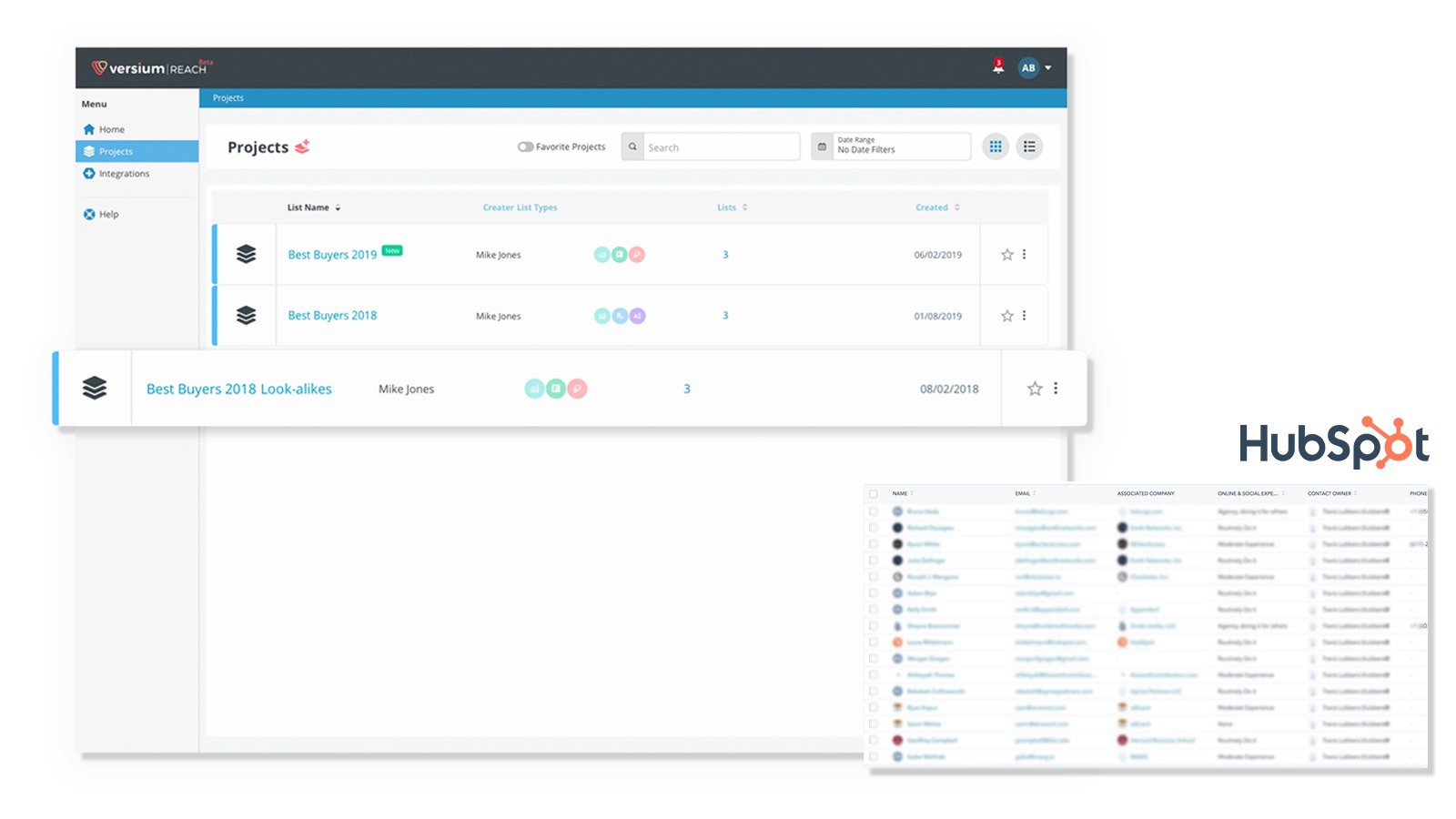Click the stack icon of Best Buyers 2019
1456x819 pixels.
point(246,254)
